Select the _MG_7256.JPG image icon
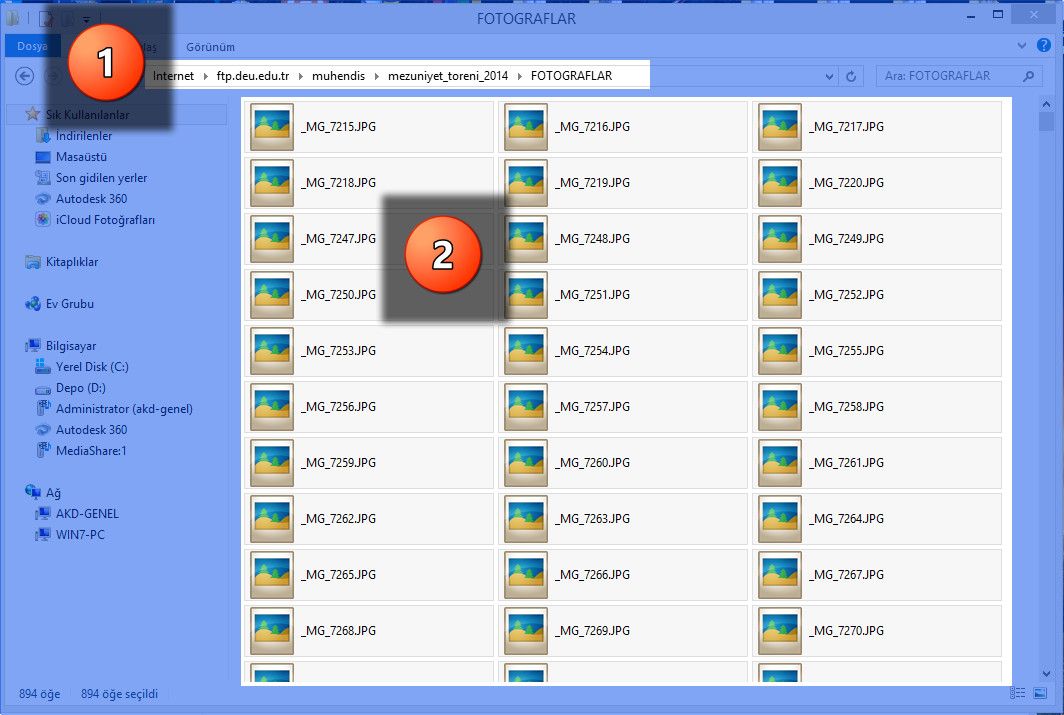This screenshot has width=1064, height=715. click(271, 406)
